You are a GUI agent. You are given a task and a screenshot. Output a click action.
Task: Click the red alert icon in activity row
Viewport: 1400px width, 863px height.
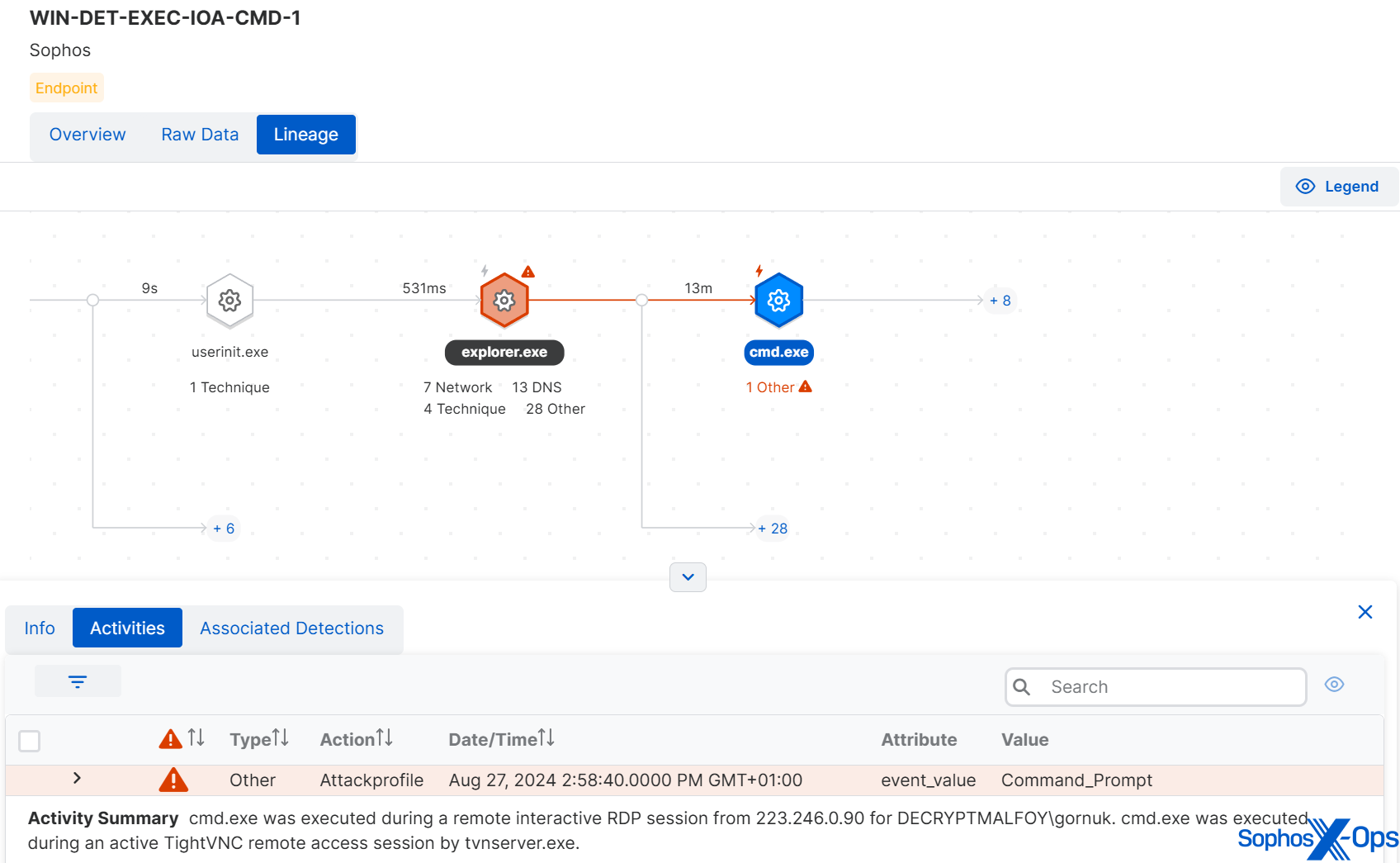point(173,780)
